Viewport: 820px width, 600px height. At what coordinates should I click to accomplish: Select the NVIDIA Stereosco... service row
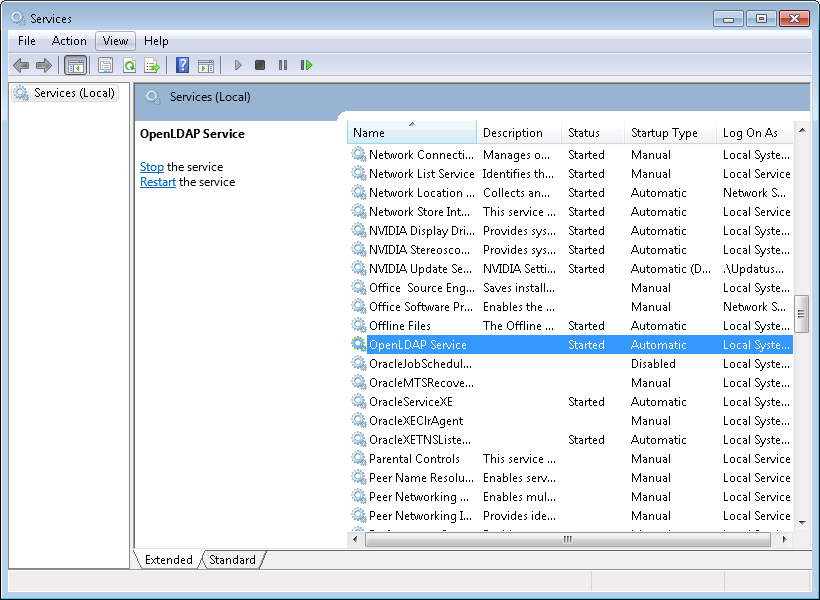tap(570, 250)
